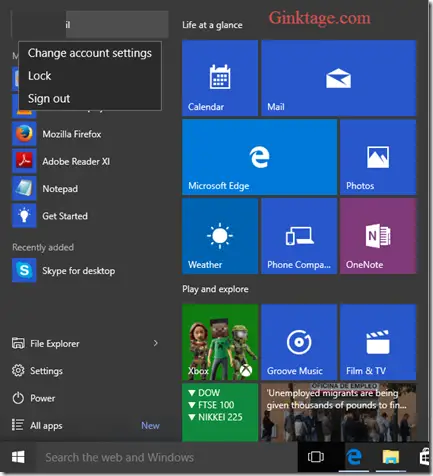The height and width of the screenshot is (476, 433).
Task: Click the Settings label
Action: coord(46,371)
